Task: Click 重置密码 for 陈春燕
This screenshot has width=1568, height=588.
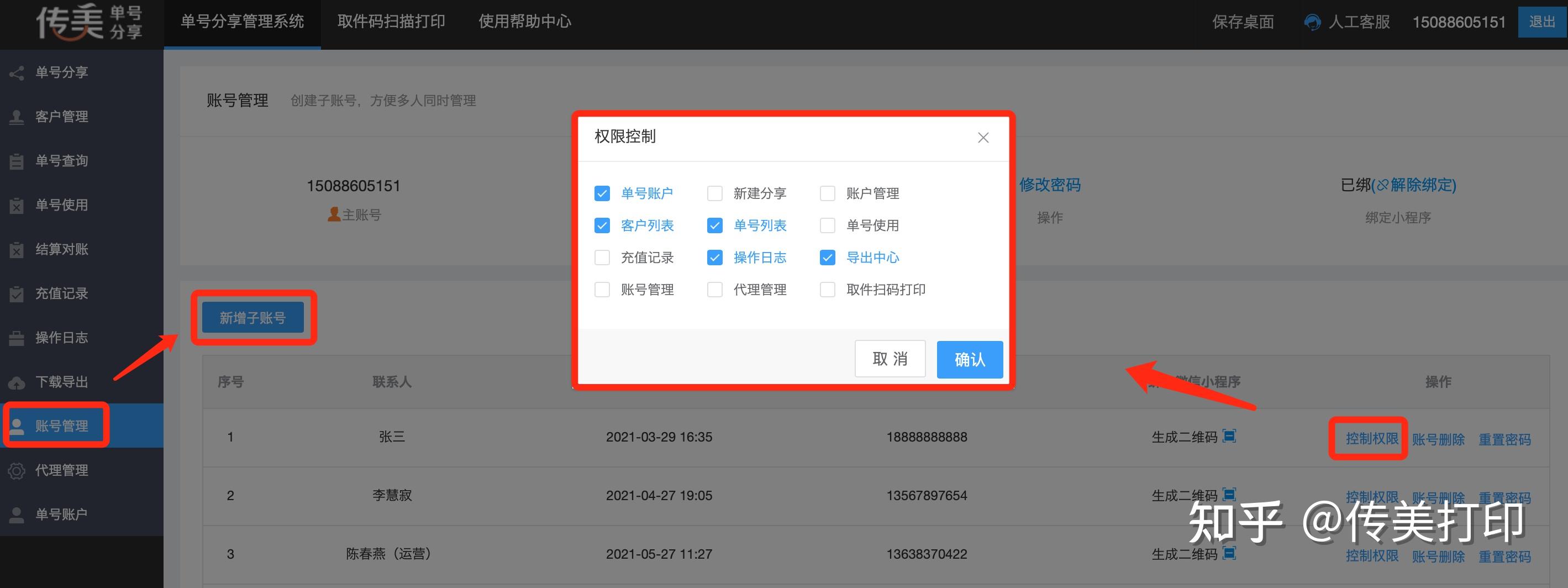Action: [x=1504, y=556]
